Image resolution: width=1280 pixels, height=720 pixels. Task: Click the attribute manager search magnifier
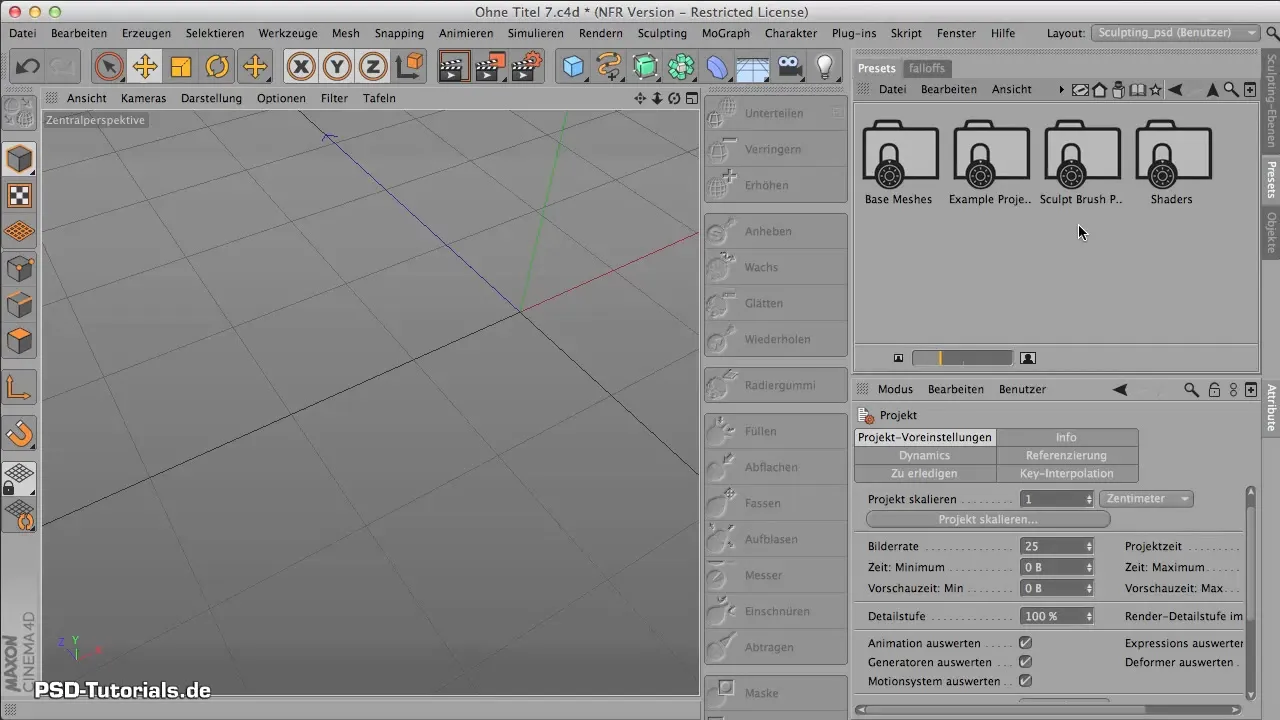(x=1191, y=390)
